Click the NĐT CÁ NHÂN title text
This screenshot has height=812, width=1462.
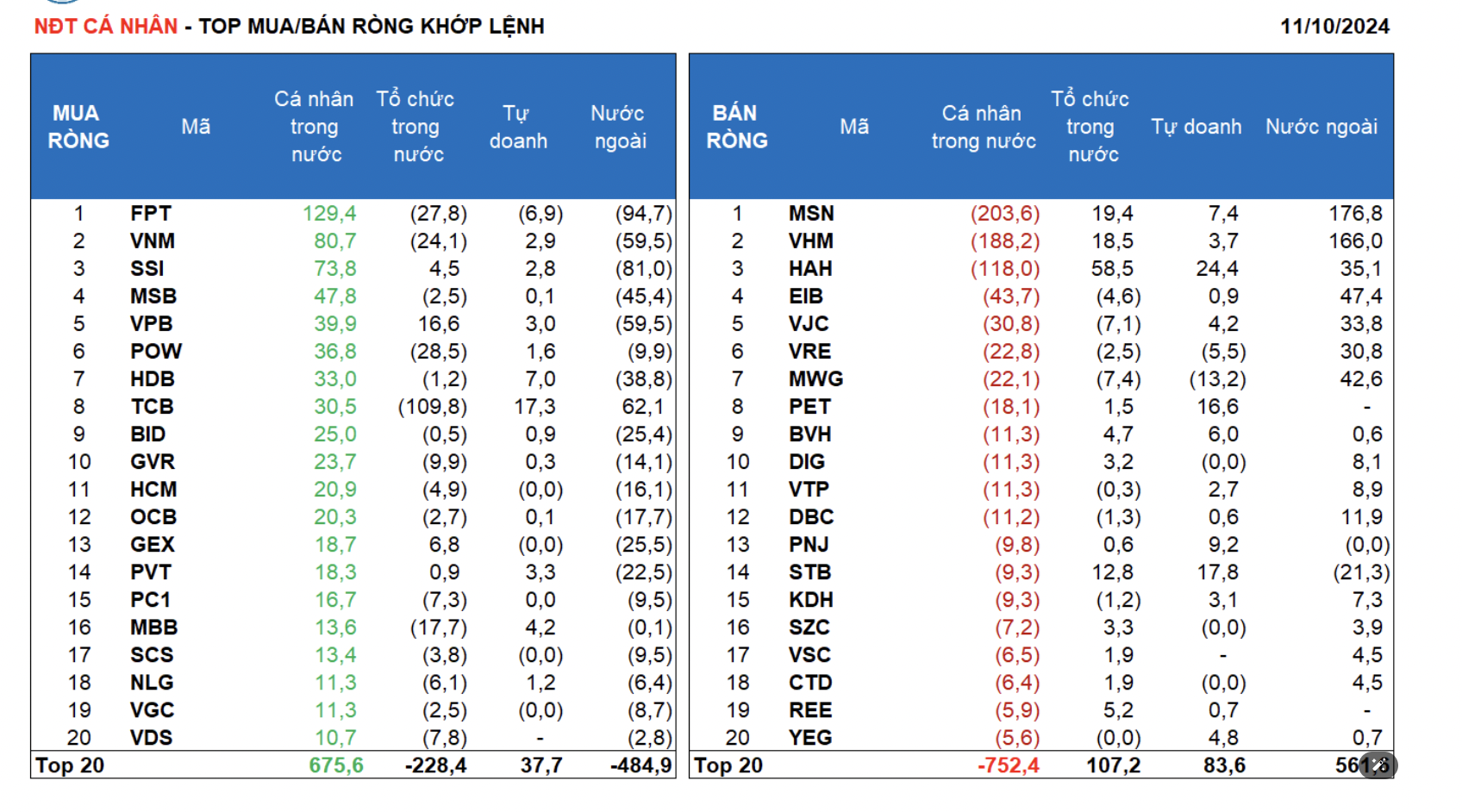coord(106,27)
